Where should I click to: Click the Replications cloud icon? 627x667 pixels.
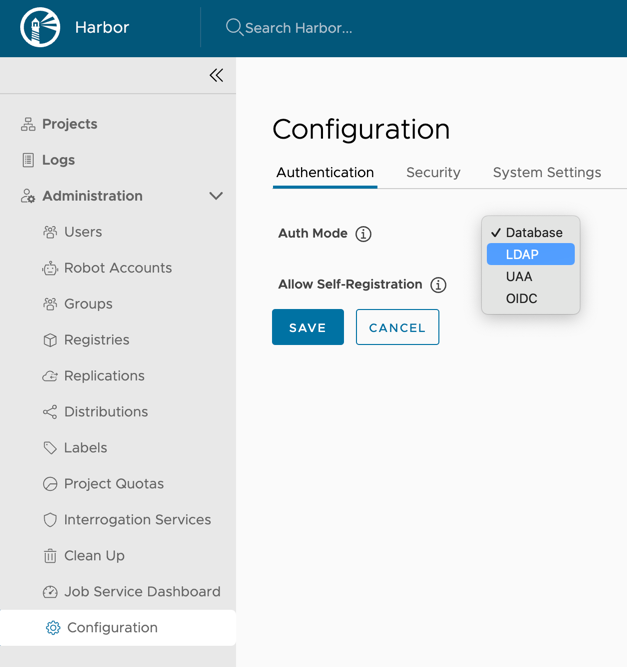coord(50,376)
